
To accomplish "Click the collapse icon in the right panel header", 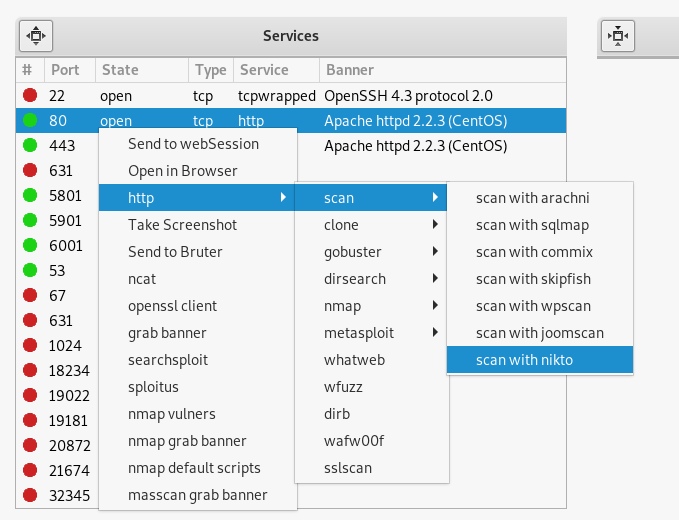I will [617, 36].
